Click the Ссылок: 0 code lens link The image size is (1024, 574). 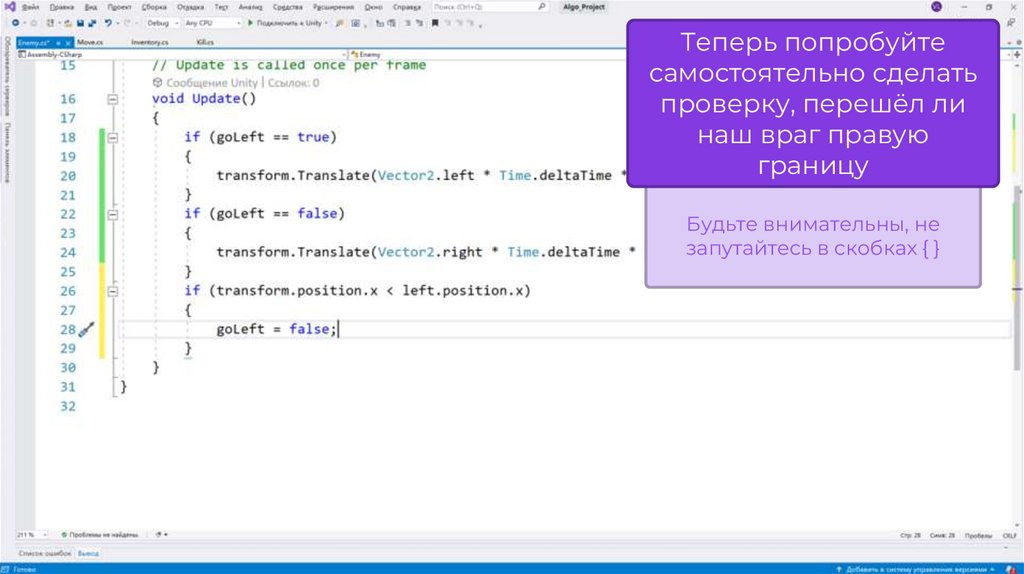(x=293, y=83)
